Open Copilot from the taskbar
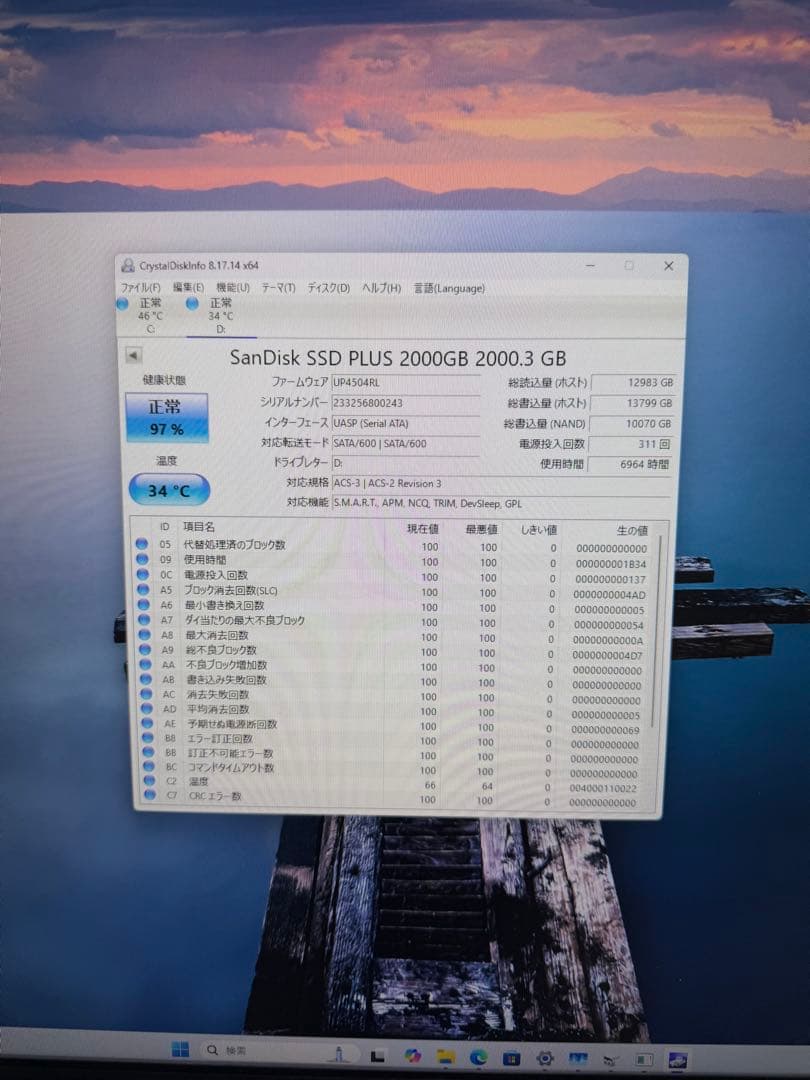 413,1055
